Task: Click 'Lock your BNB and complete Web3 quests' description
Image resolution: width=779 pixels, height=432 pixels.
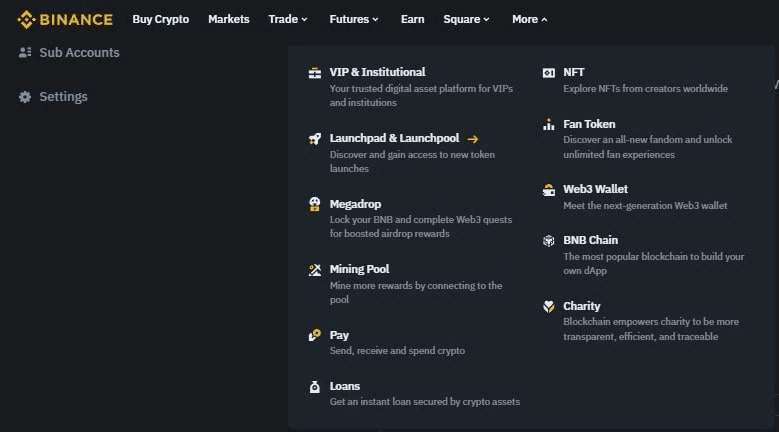Action: pos(421,226)
